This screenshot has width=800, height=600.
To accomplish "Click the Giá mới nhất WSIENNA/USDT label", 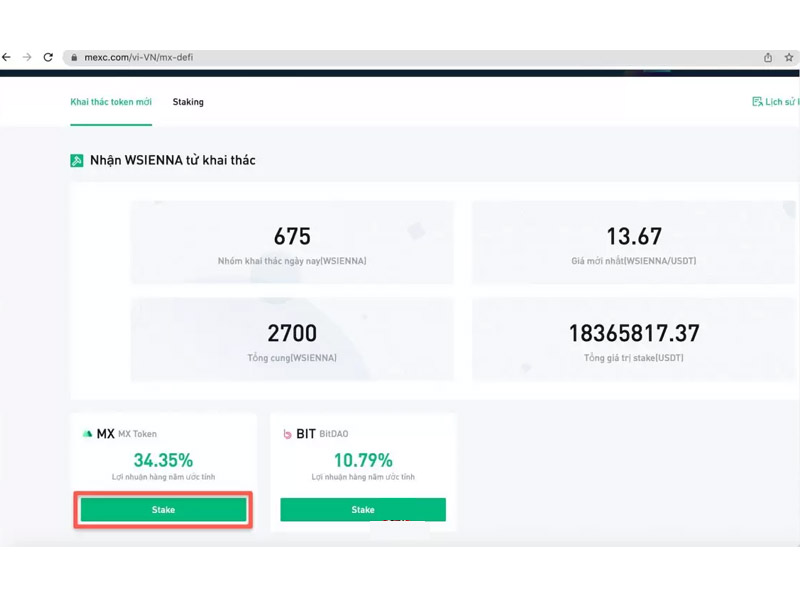I will 634,261.
